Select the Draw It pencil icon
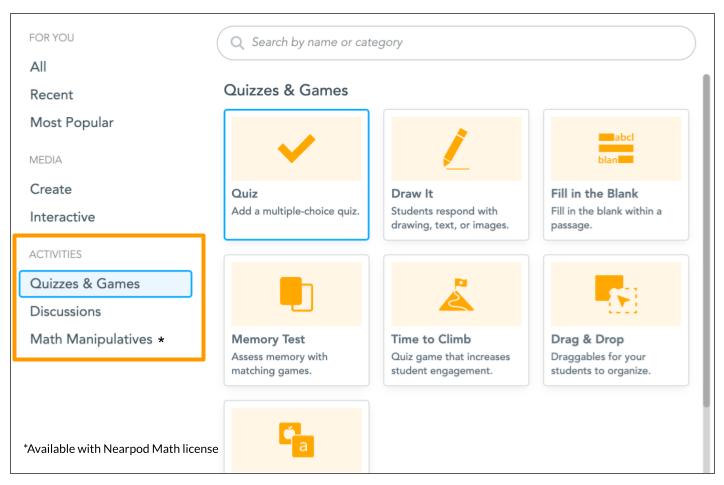This screenshot has width=724, height=485. [x=456, y=149]
